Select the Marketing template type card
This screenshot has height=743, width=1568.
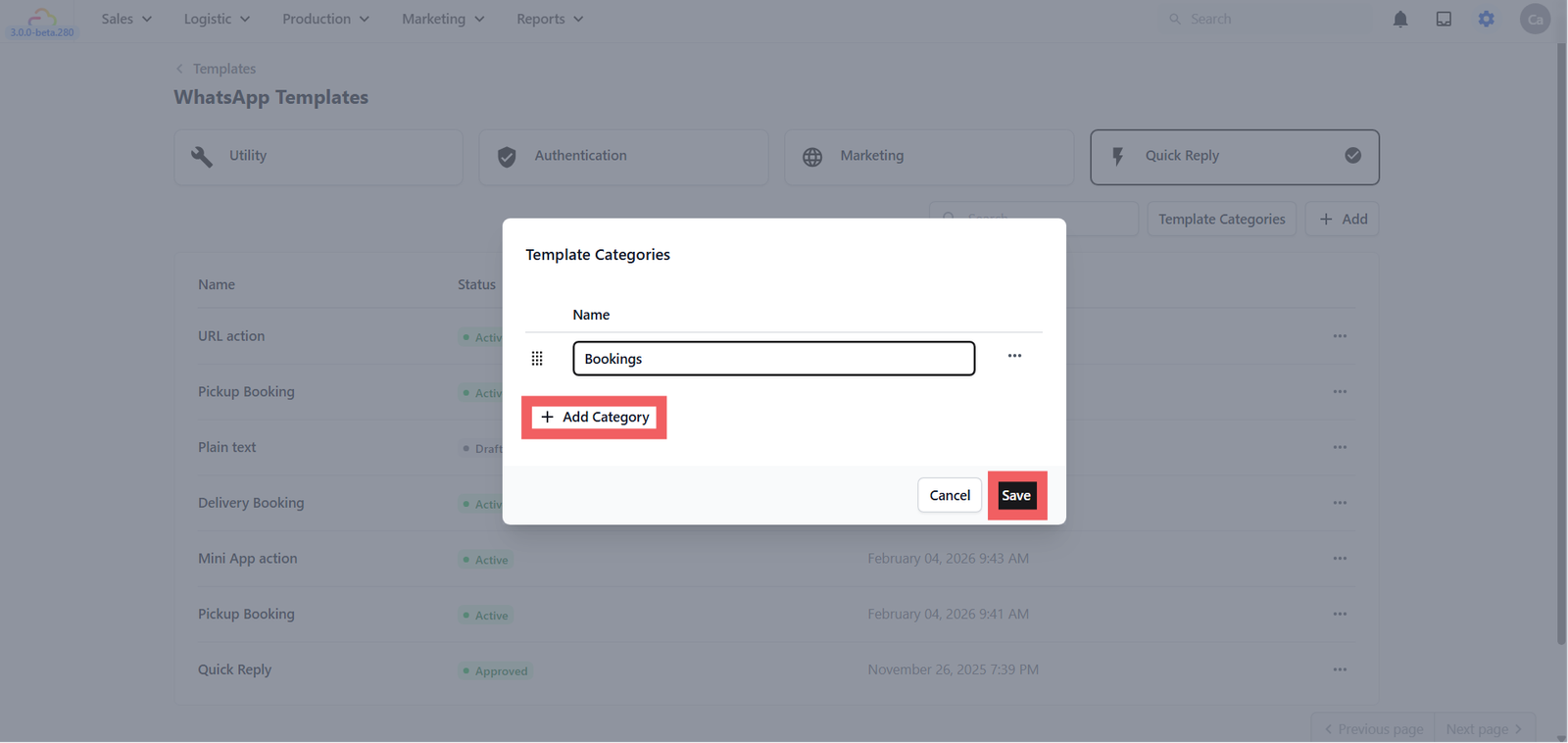[929, 157]
